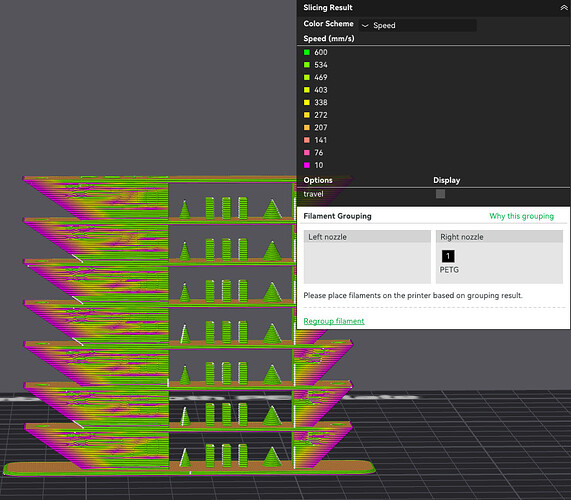Click the 76 speed pink swatch
The height and width of the screenshot is (500, 571).
tap(307, 153)
